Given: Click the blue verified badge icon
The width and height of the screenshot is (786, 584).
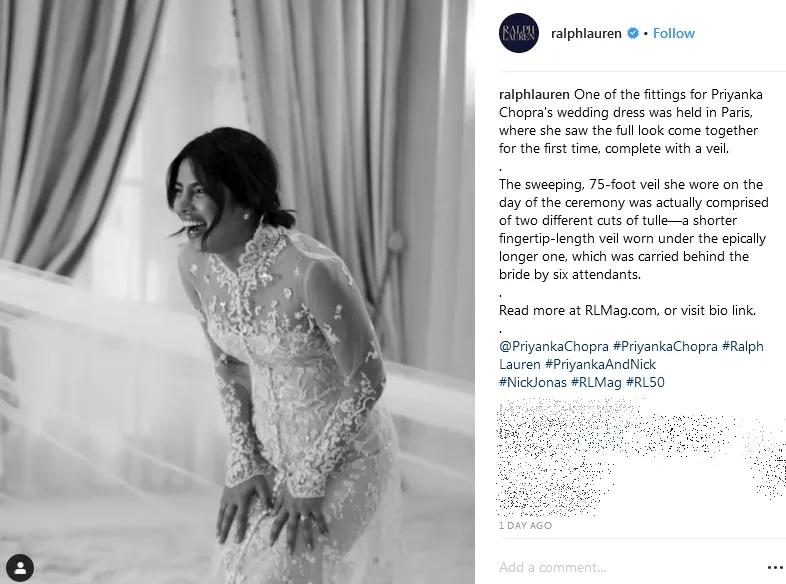Looking at the screenshot, I should [633, 33].
